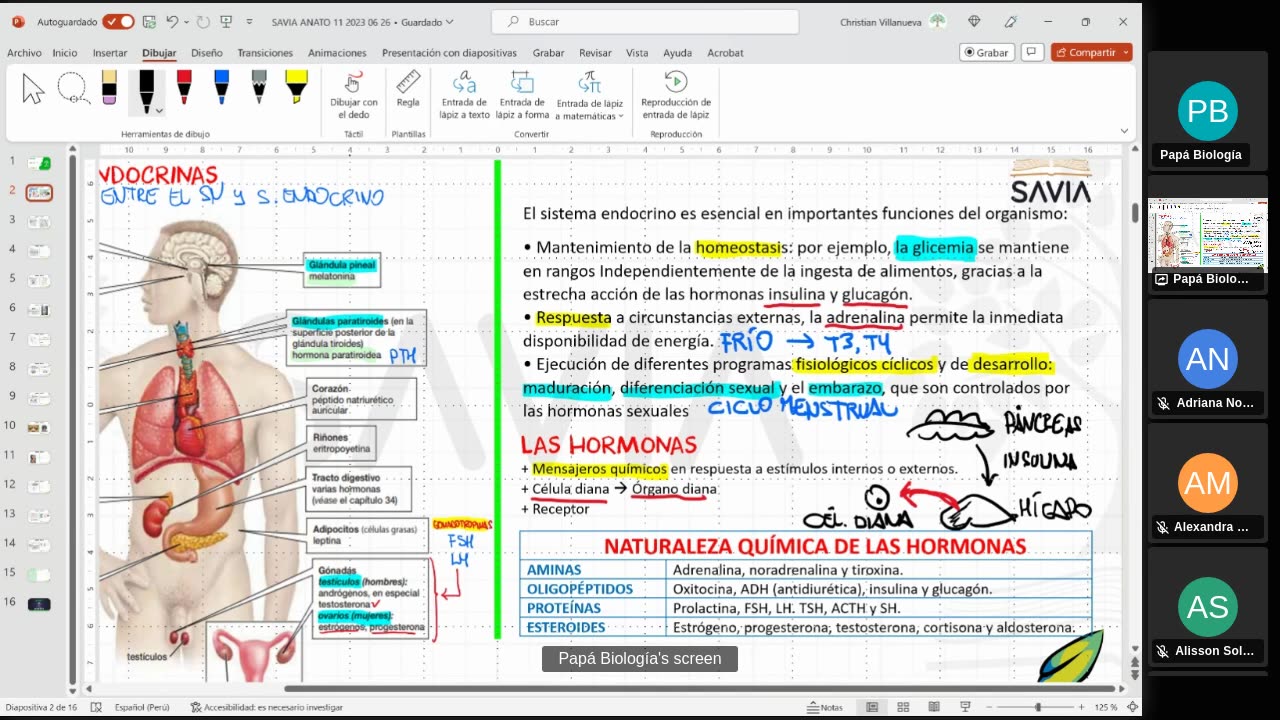Click the spell check status bar icon
Screen dimensions: 1280x720
96,707
